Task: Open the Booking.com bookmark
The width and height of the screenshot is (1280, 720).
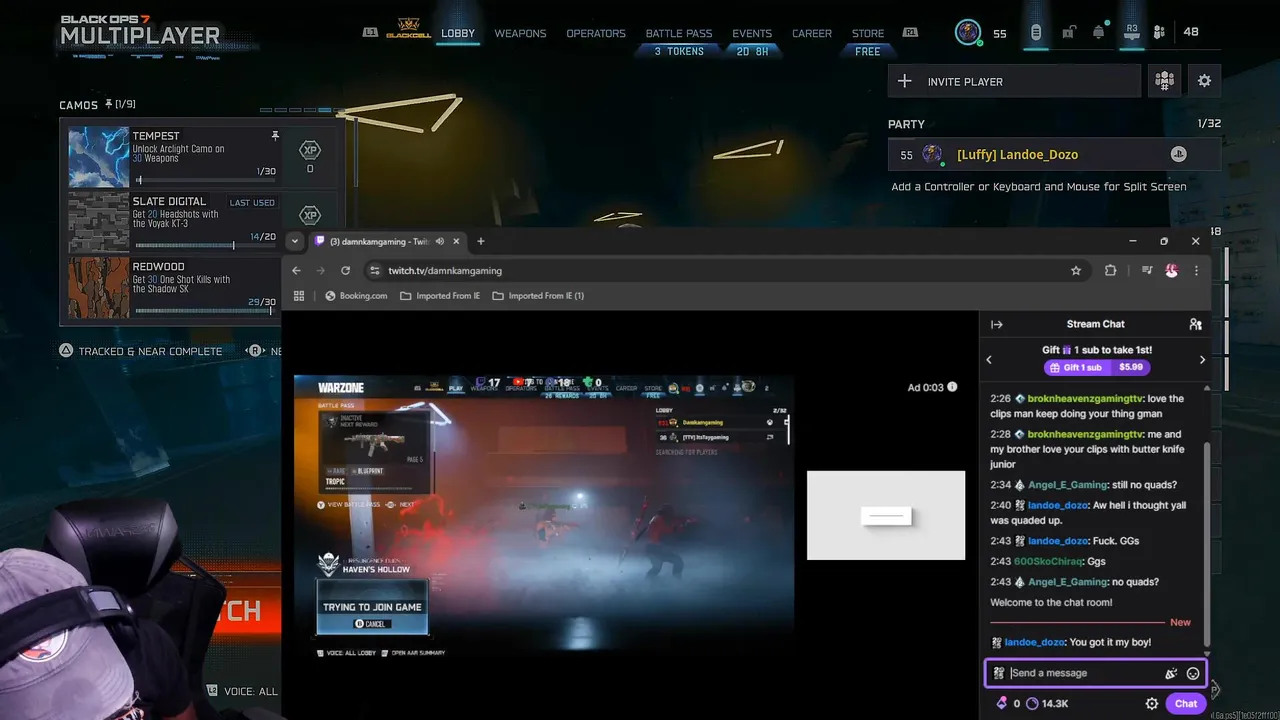Action: 356,296
